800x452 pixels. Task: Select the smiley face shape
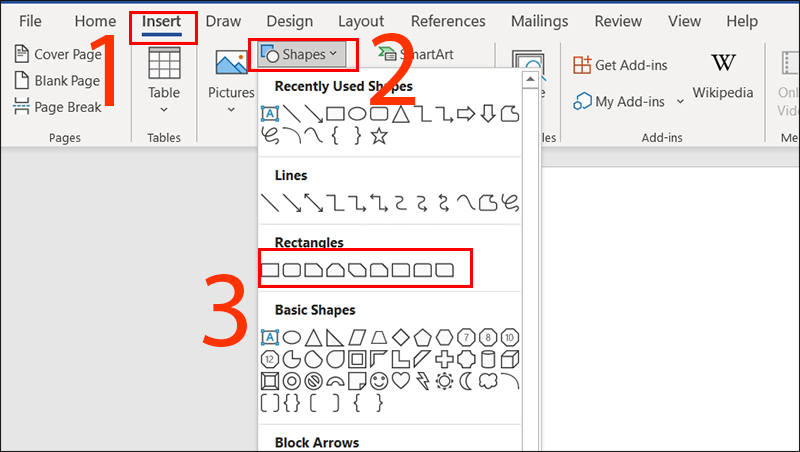coord(378,381)
